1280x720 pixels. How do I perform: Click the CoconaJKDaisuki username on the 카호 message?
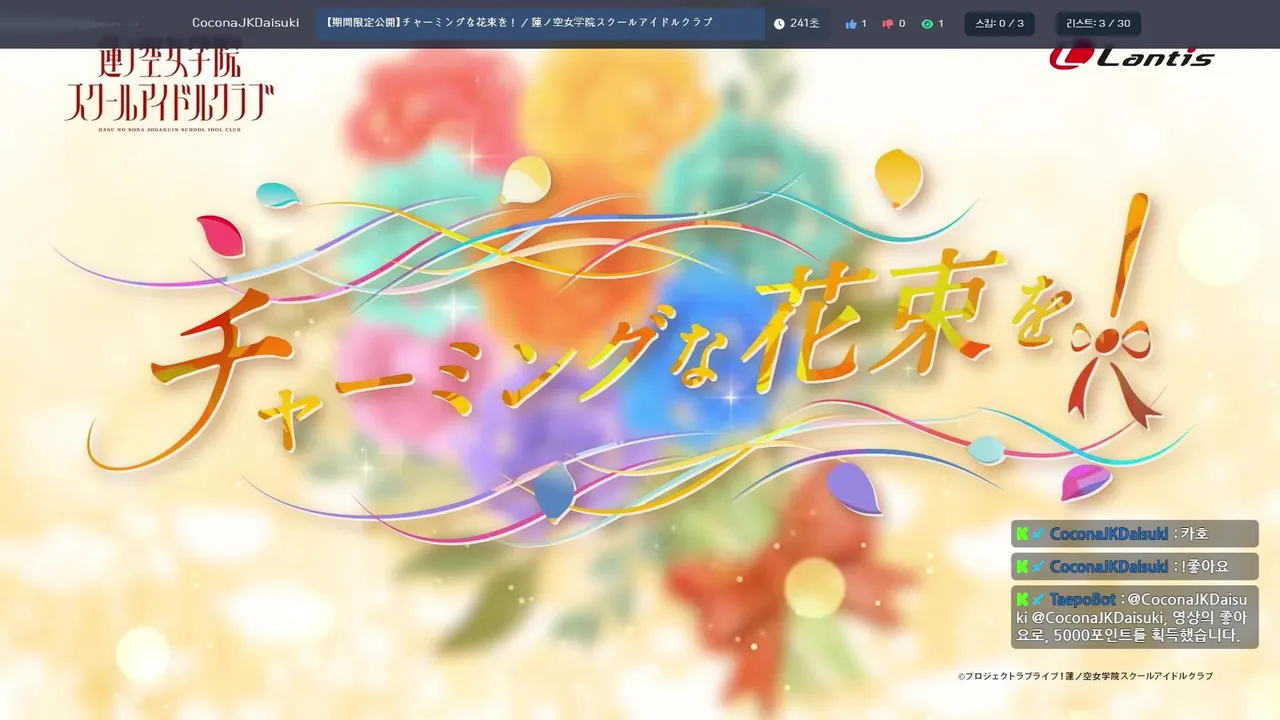(1109, 534)
